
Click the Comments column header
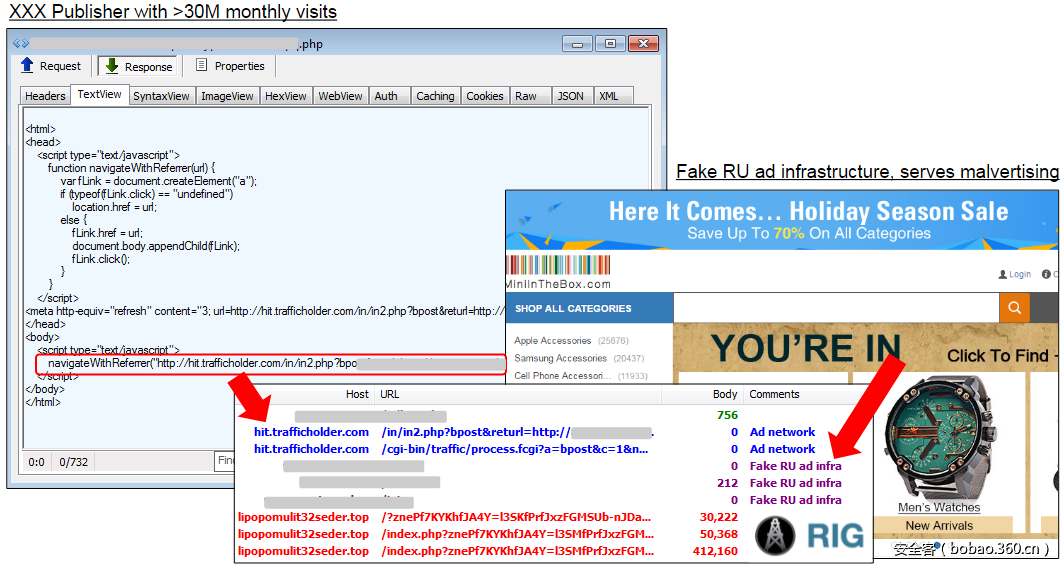tap(774, 394)
